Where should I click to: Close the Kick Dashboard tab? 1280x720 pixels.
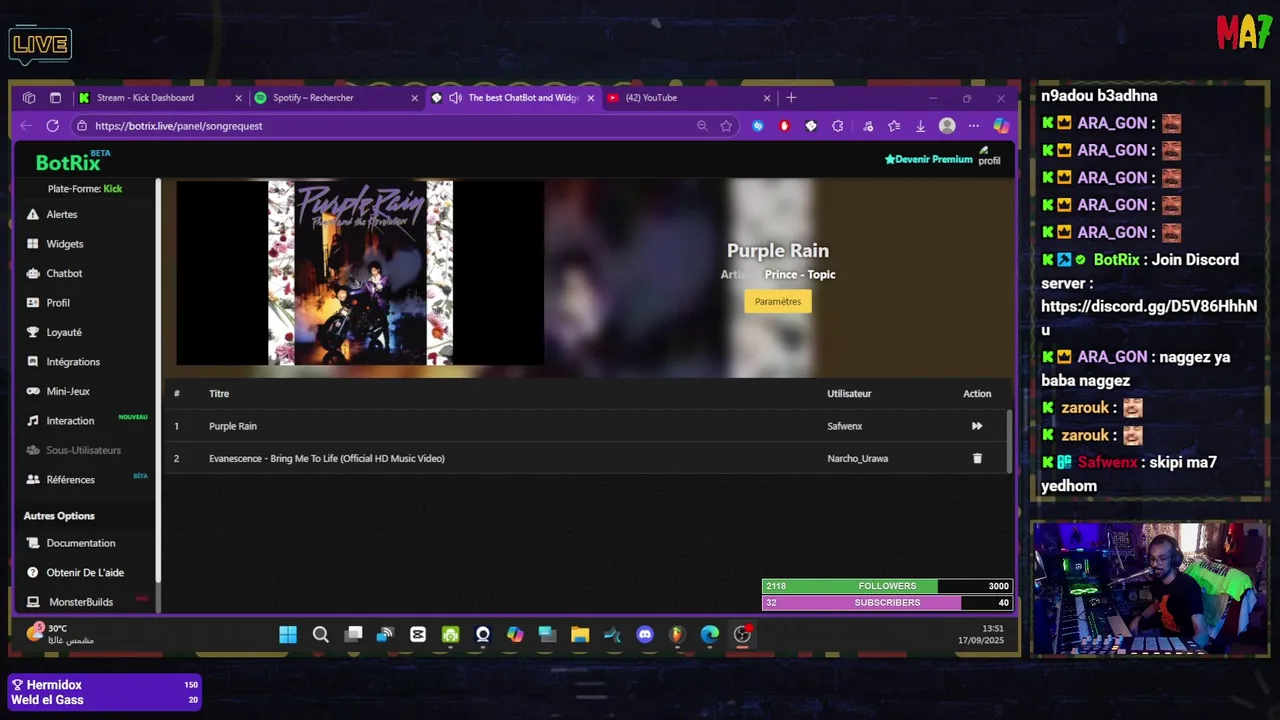(238, 98)
